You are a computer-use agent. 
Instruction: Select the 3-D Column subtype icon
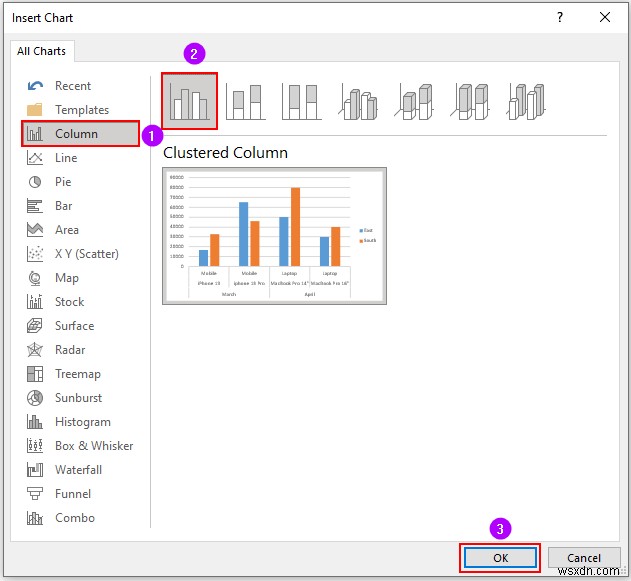click(526, 101)
